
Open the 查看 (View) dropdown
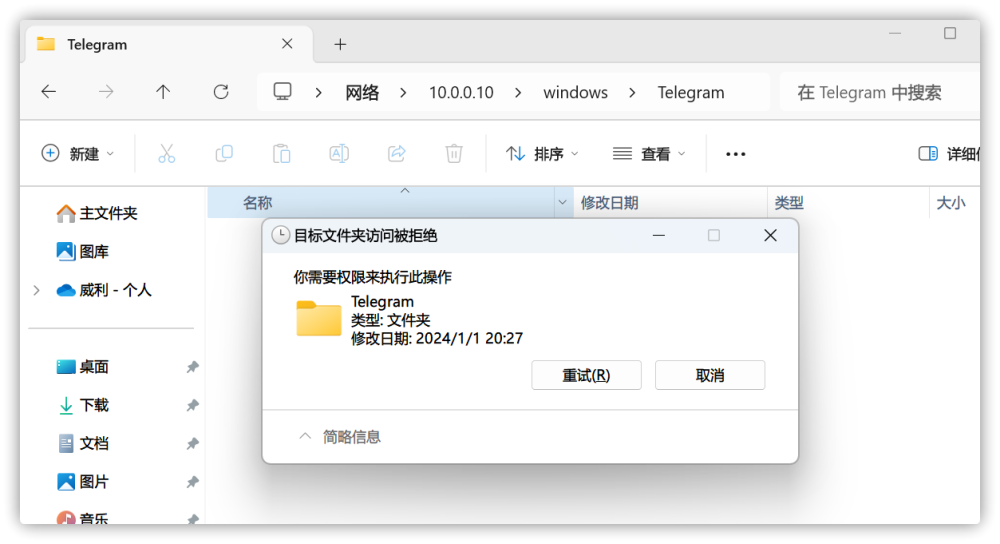(649, 154)
